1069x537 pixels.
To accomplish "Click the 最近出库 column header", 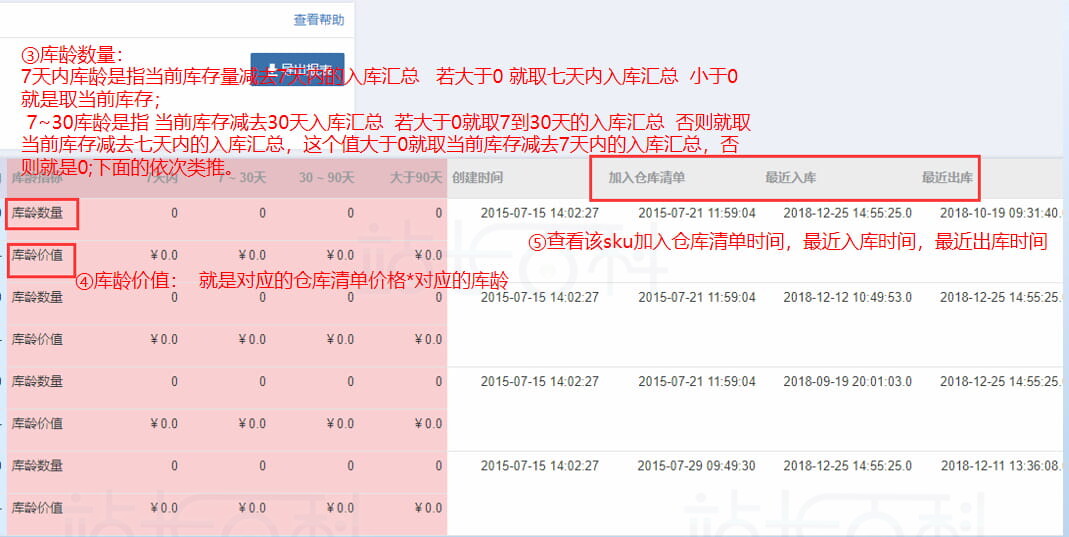I will point(947,178).
